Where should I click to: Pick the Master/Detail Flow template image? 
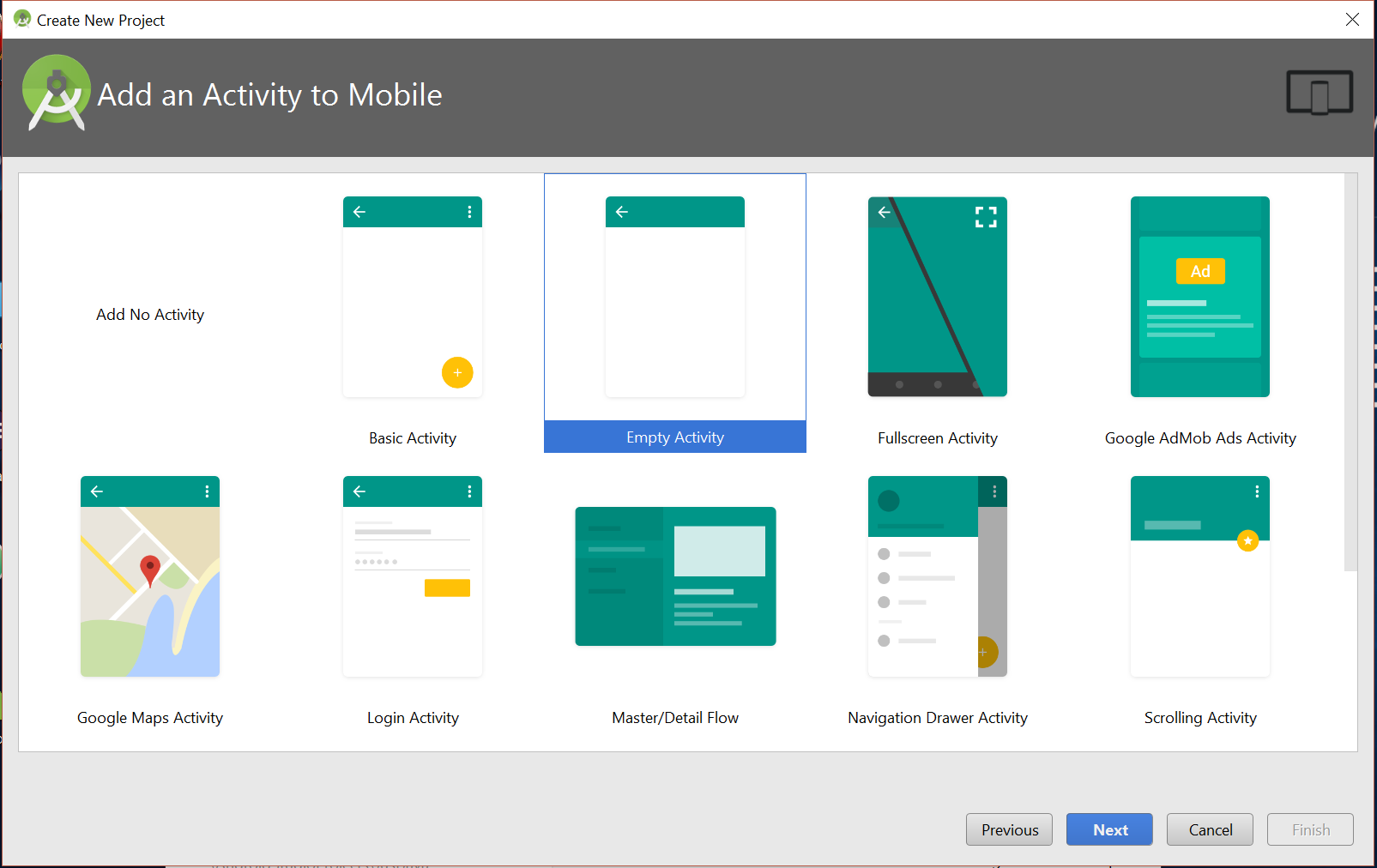675,576
